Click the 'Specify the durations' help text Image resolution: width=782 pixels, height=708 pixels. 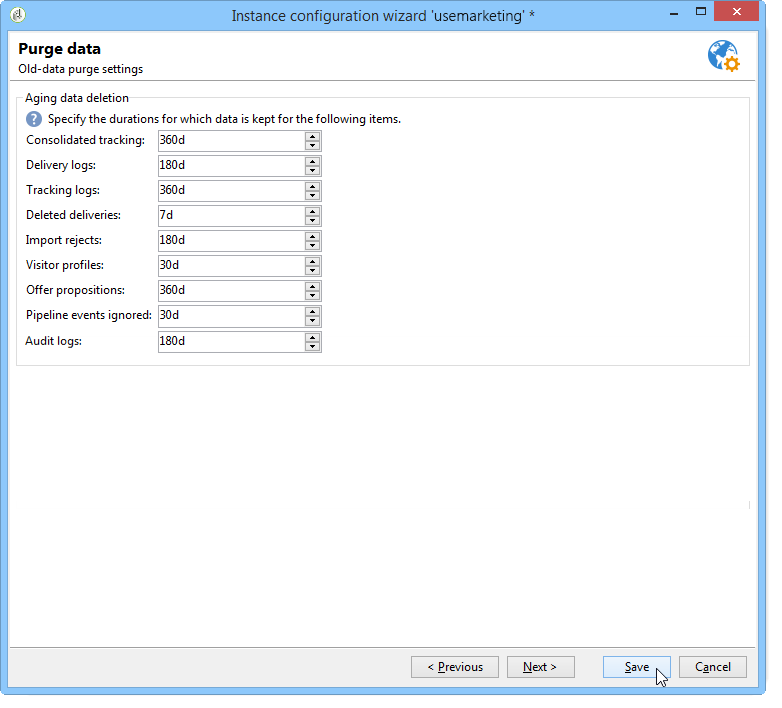[224, 119]
